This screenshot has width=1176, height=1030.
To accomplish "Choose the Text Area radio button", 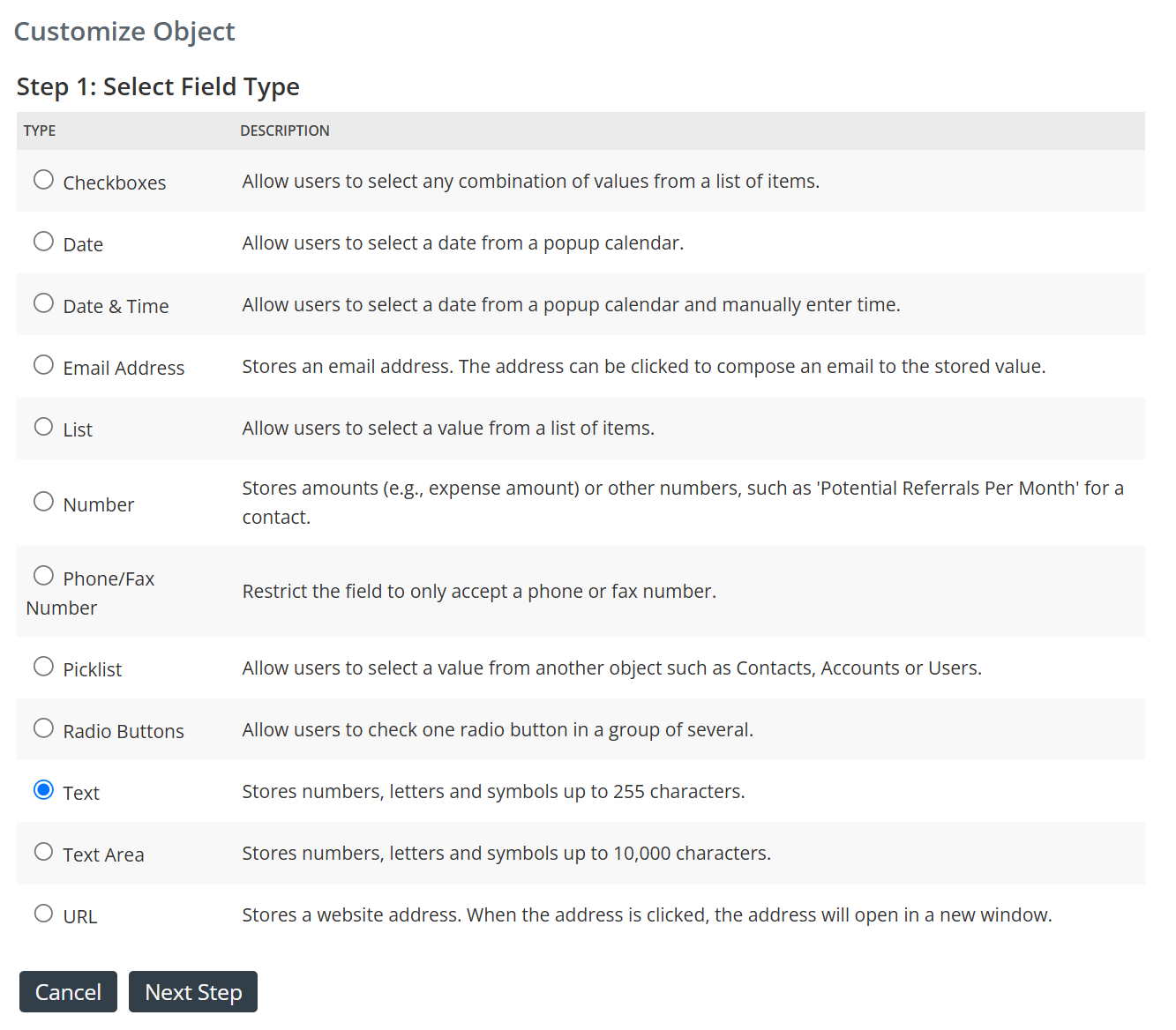I will point(43,852).
